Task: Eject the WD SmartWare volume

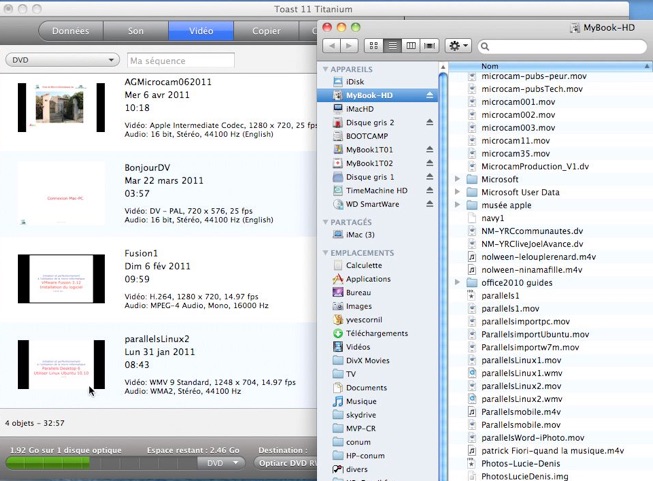Action: (x=429, y=204)
